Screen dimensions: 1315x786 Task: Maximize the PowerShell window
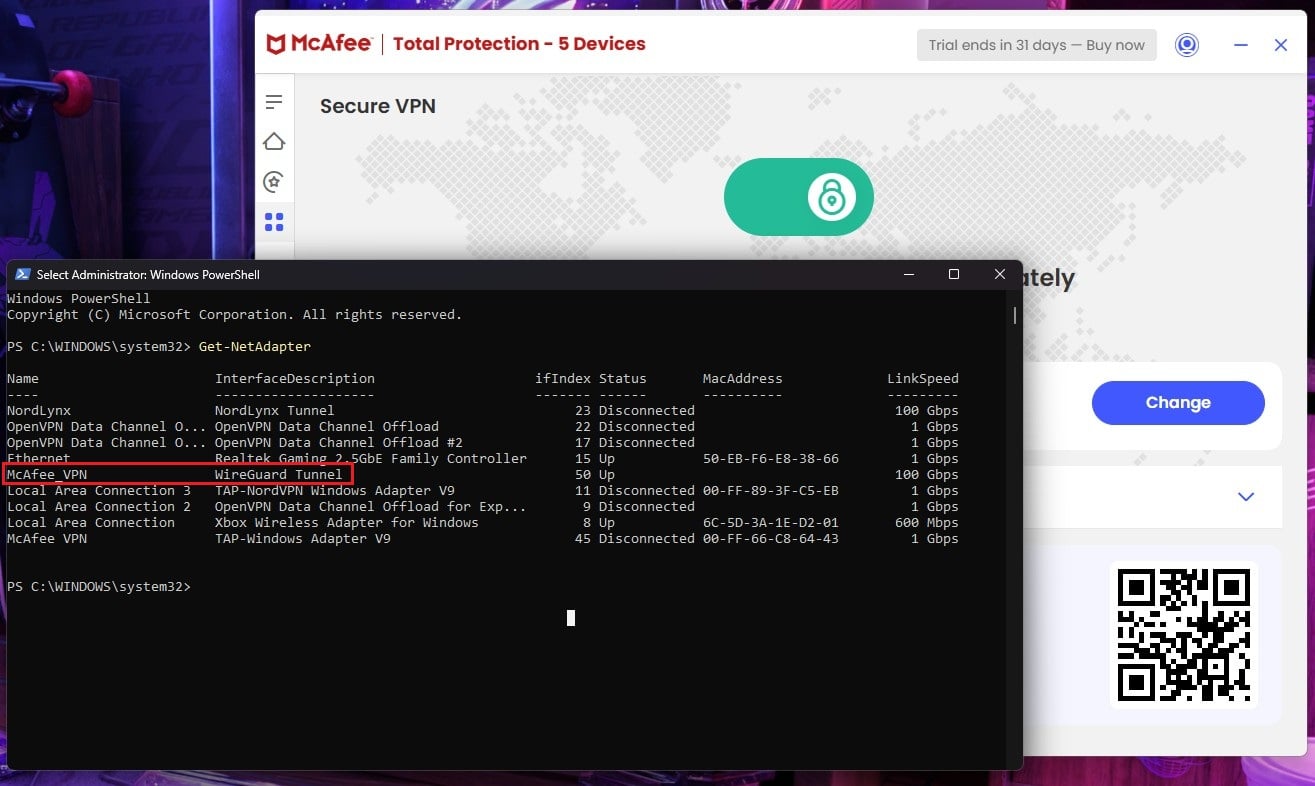[954, 274]
